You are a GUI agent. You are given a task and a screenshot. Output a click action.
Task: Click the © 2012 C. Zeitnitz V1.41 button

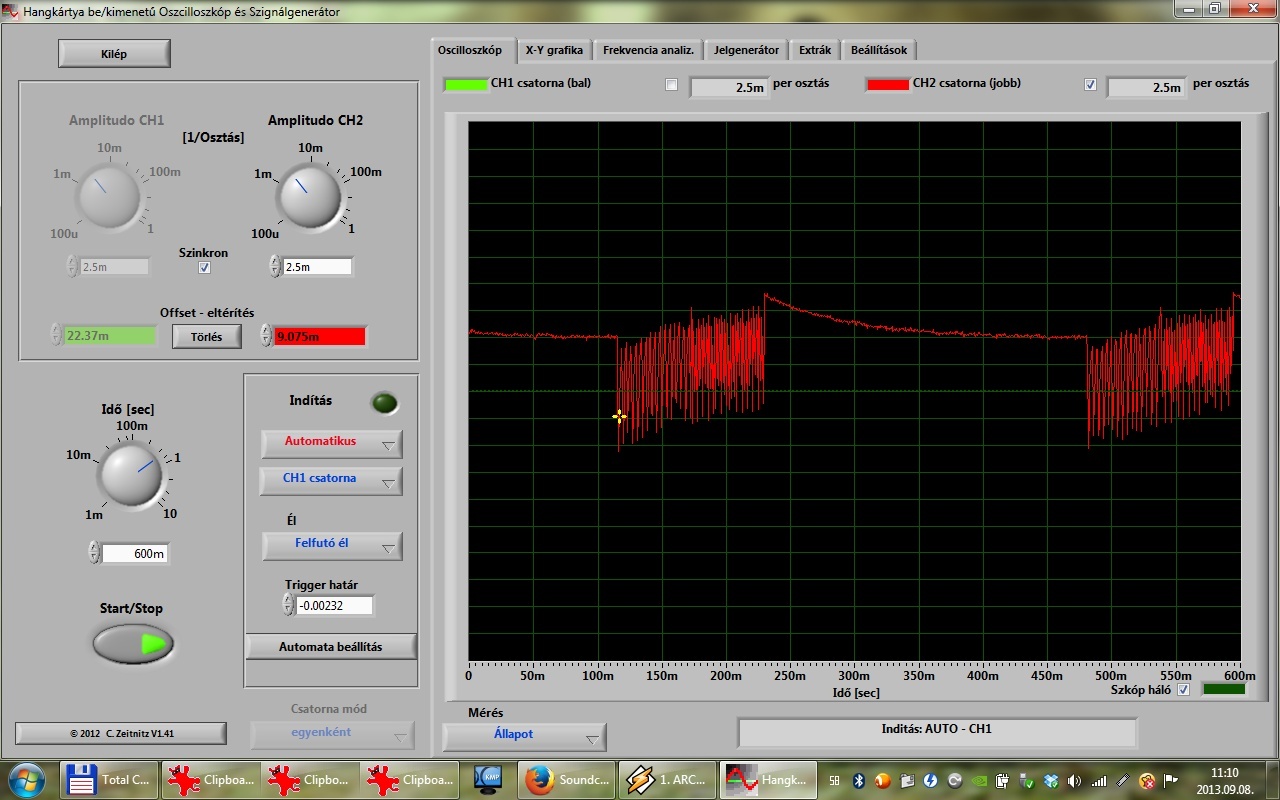click(121, 733)
